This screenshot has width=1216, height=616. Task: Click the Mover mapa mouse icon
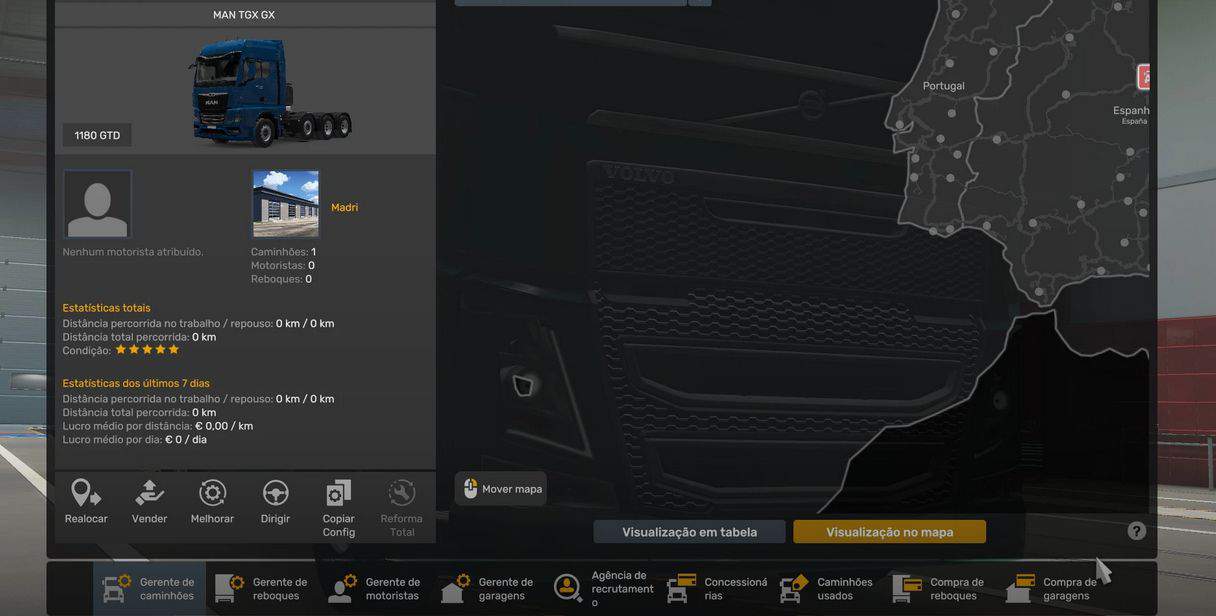tap(470, 488)
